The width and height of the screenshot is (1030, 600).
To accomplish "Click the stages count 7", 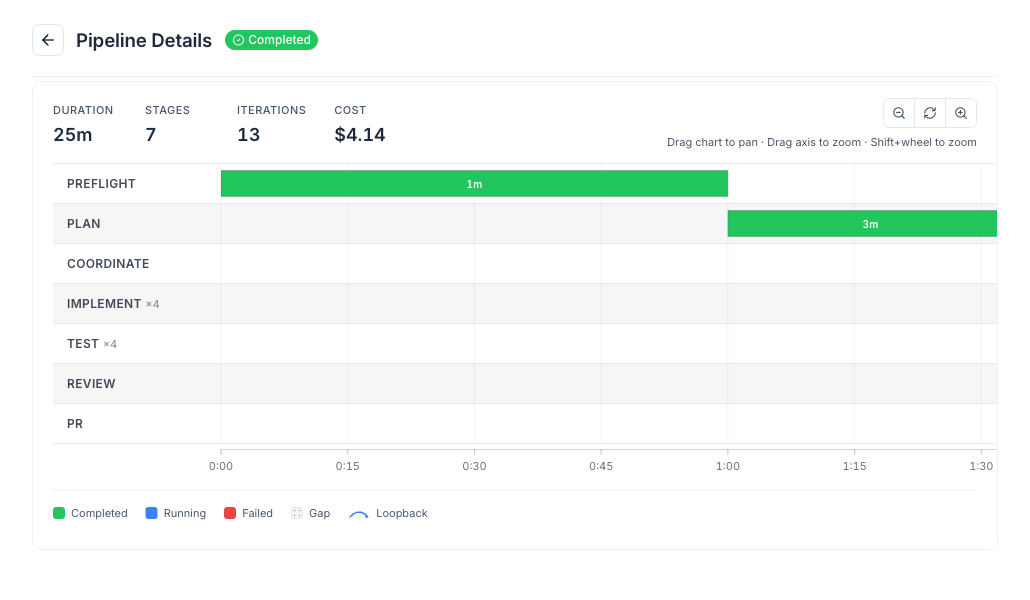I will 150,135.
